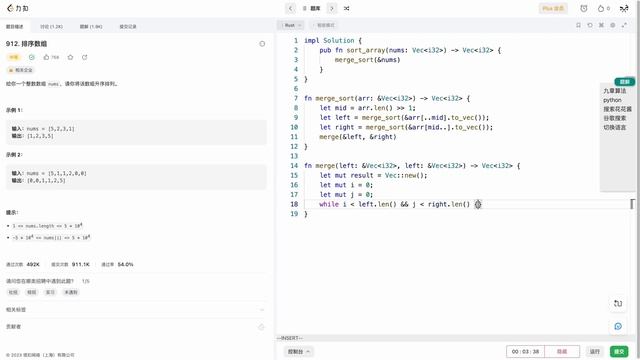The height and width of the screenshot is (360, 640).
Task: Share the problem with the share icon
Action: pyautogui.click(x=84, y=57)
